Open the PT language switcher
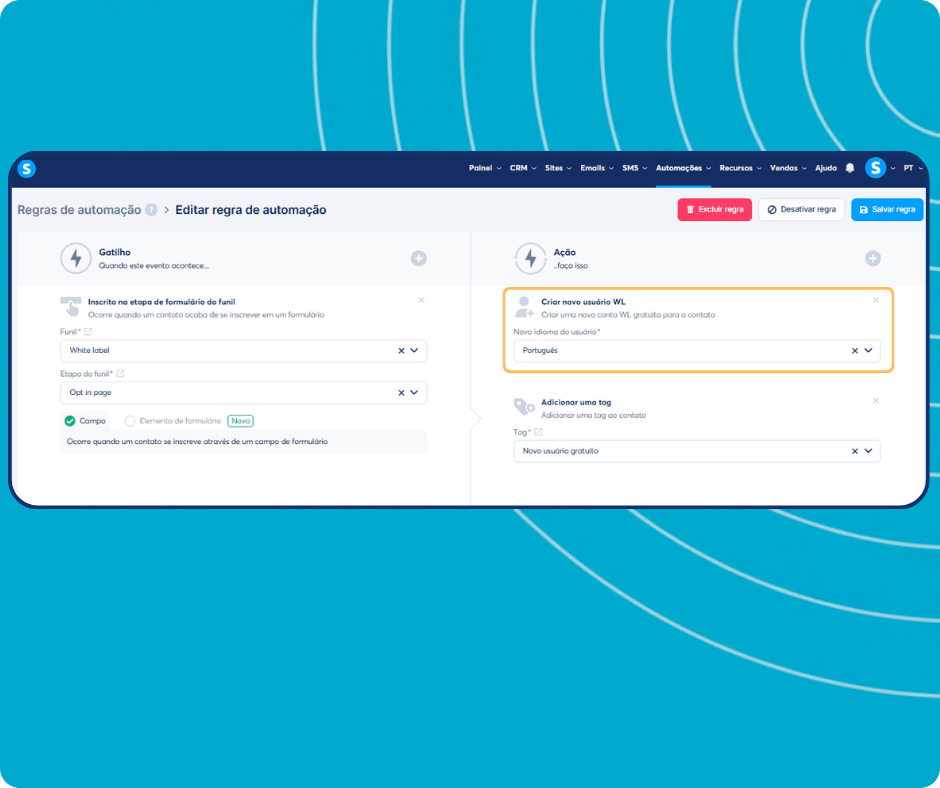940x788 pixels. click(x=912, y=168)
